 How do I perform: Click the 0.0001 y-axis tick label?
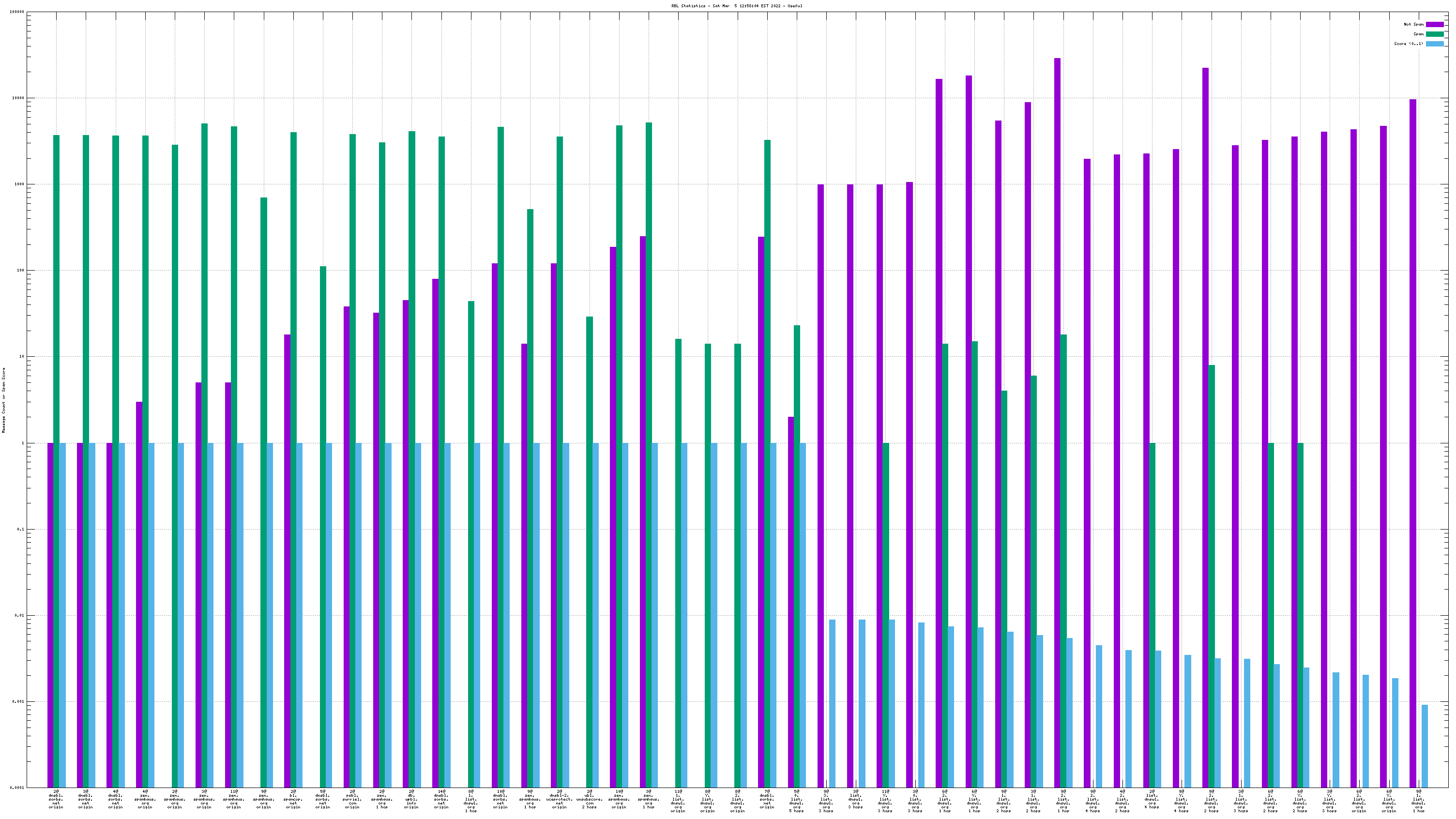[x=16, y=788]
